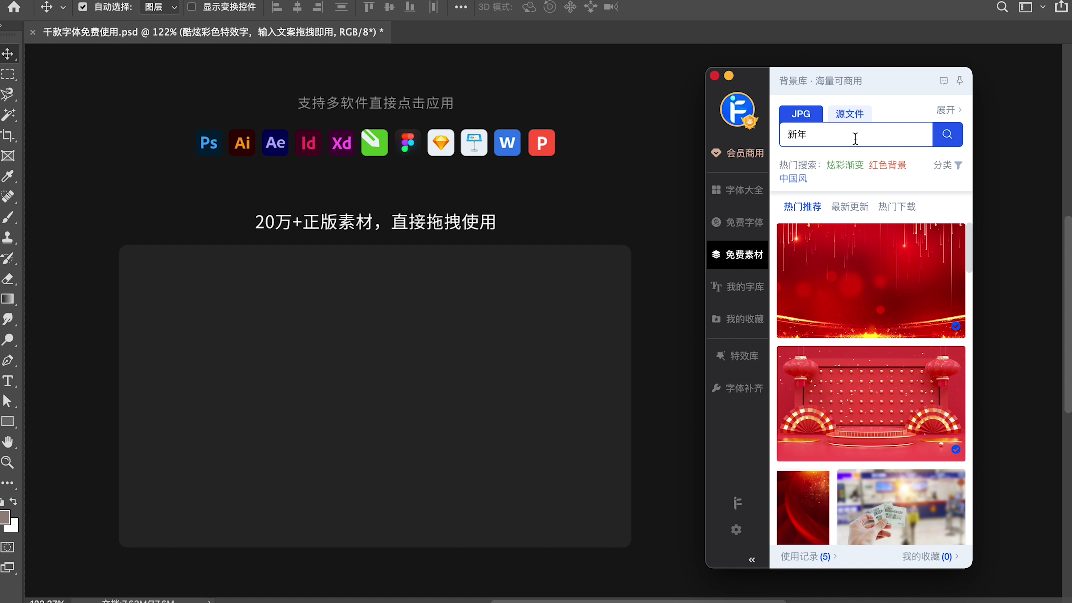The width and height of the screenshot is (1072, 603).
Task: Open 免费字体 in plugin sidebar
Action: (737, 222)
